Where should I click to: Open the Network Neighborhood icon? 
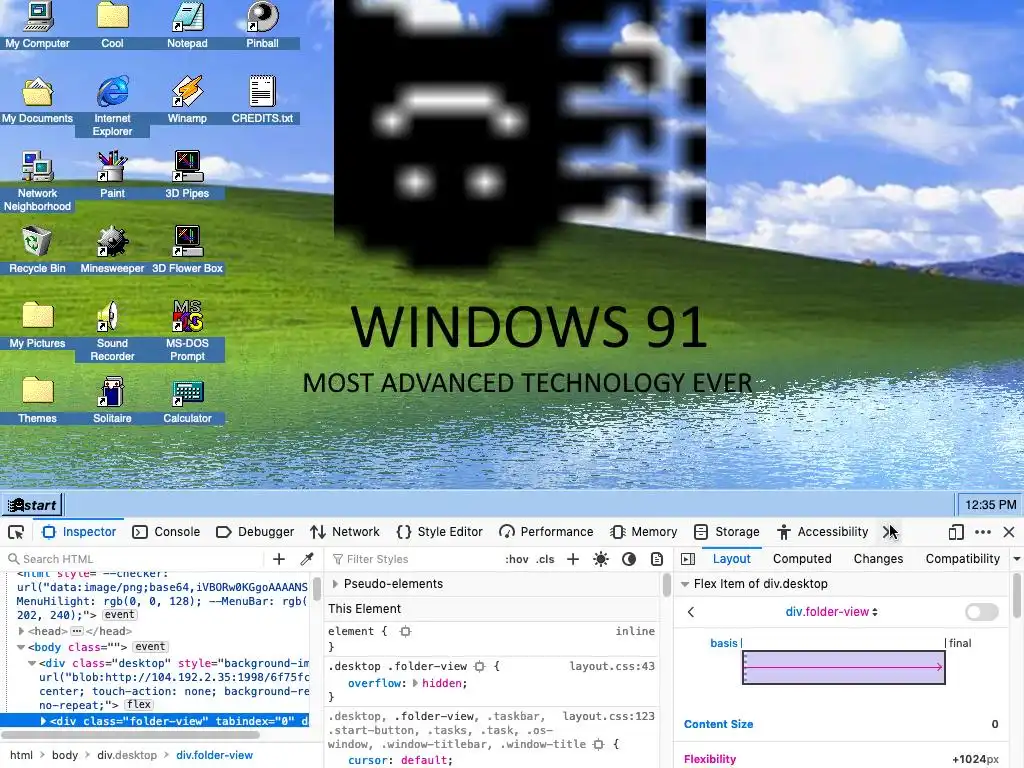tap(37, 181)
